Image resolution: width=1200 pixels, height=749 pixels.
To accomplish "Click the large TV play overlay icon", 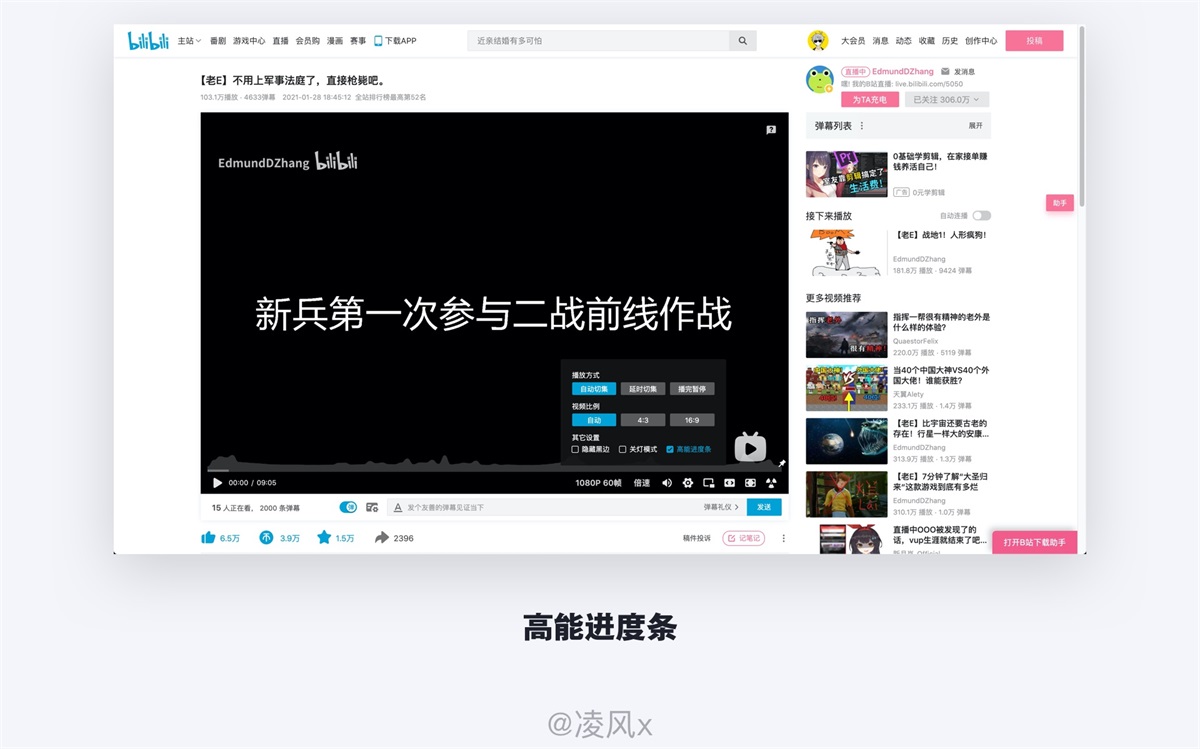I will pyautogui.click(x=750, y=447).
